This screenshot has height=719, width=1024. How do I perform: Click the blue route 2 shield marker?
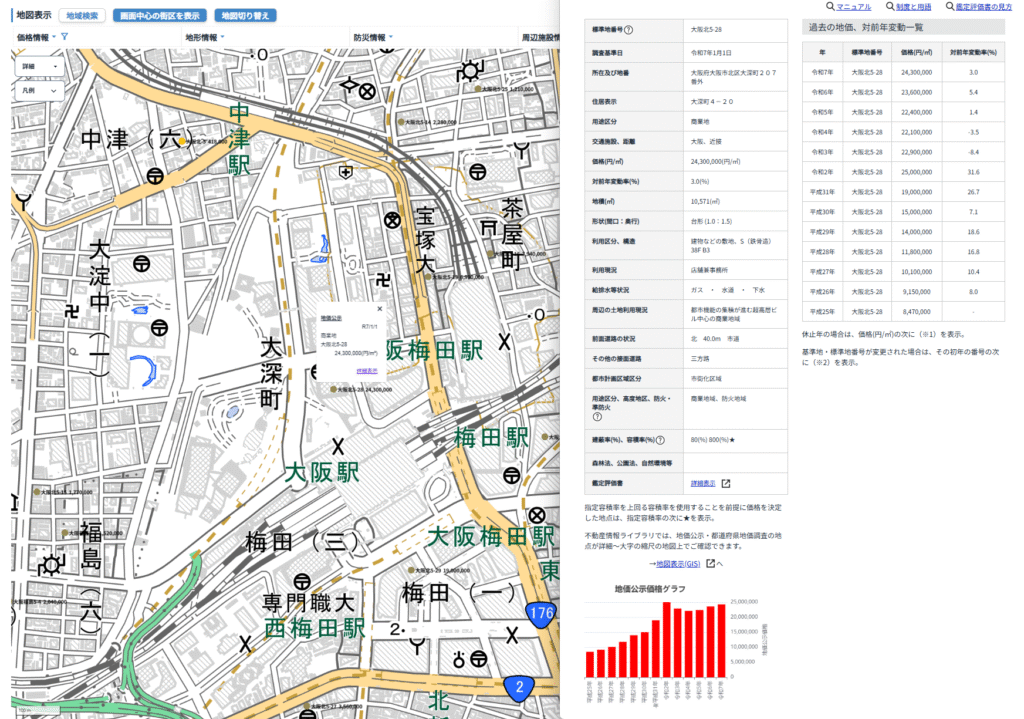(517, 687)
